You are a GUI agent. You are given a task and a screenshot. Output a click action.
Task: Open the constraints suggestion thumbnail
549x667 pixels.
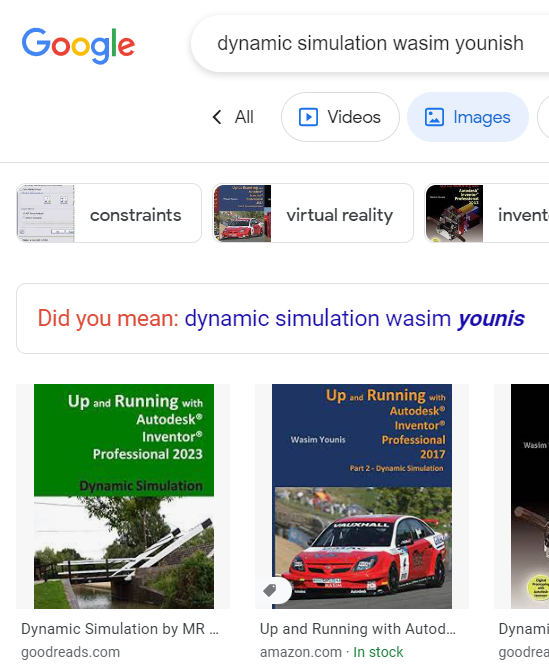(46, 213)
